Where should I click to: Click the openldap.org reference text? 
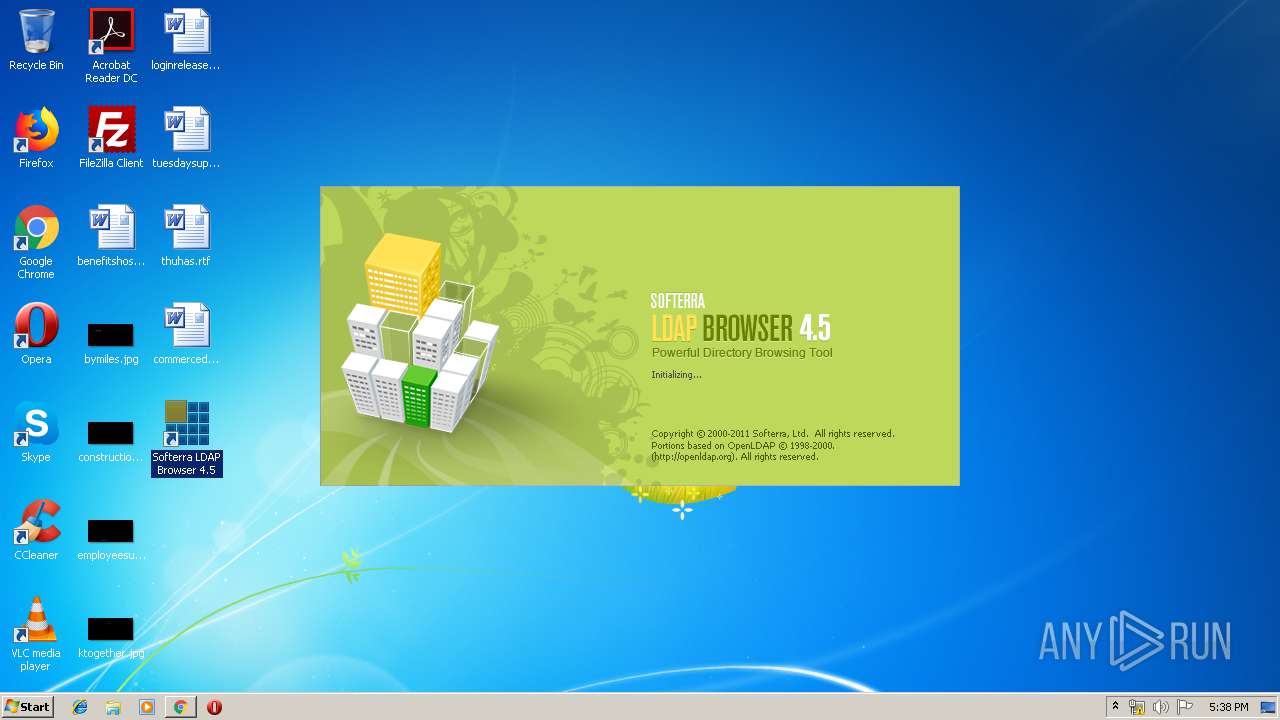click(735, 457)
